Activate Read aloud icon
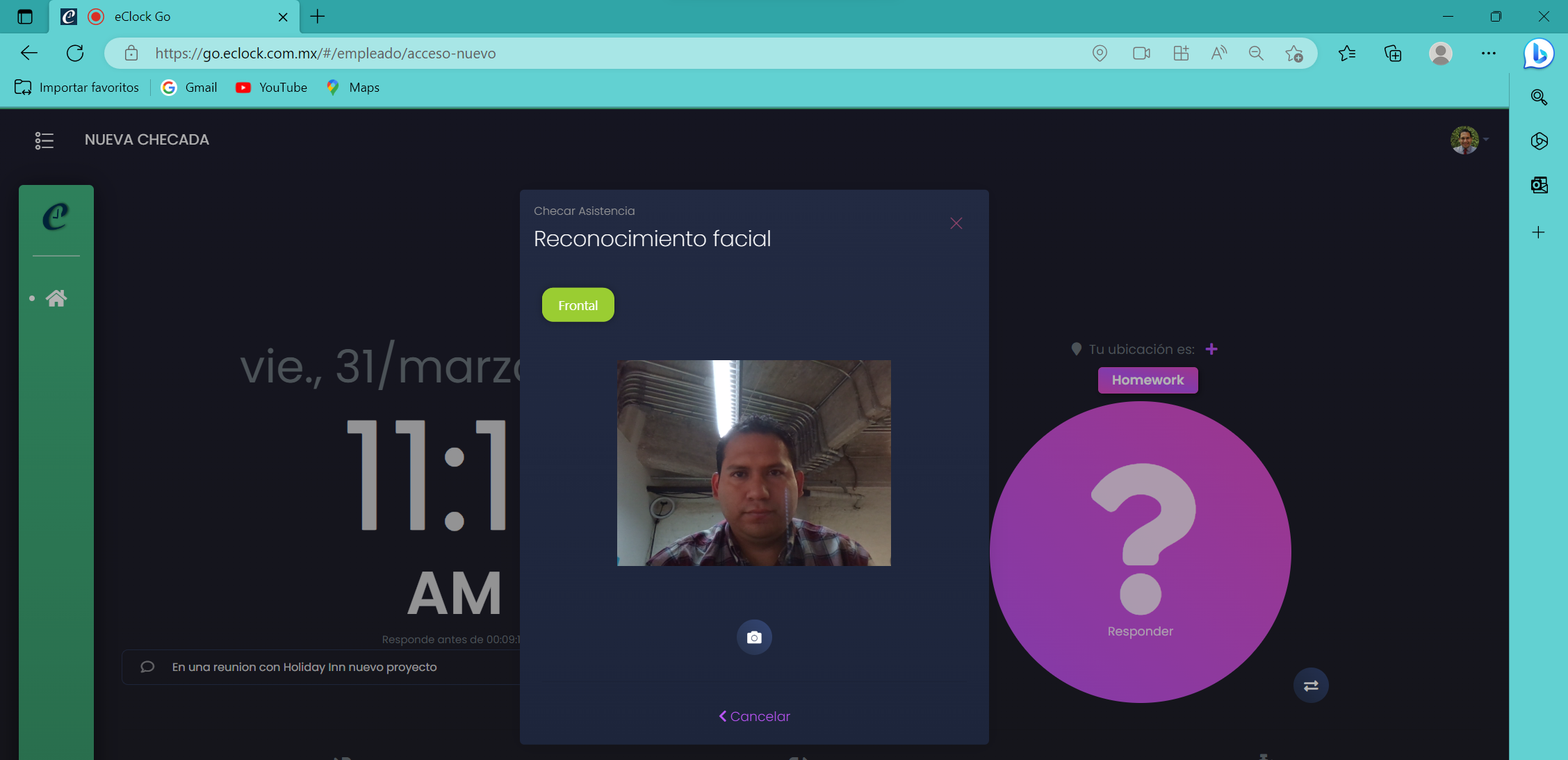The height and width of the screenshot is (760, 1568). point(1219,54)
